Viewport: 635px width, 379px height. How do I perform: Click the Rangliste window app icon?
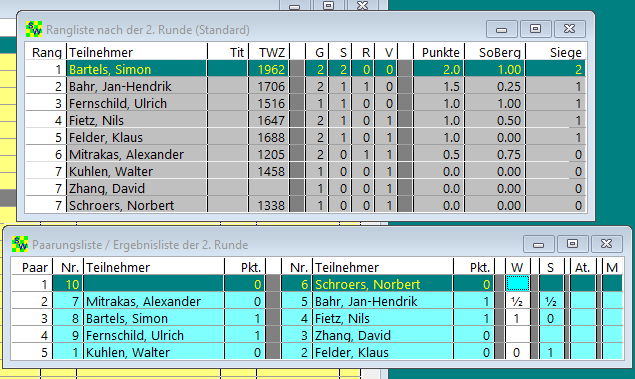pos(34,30)
